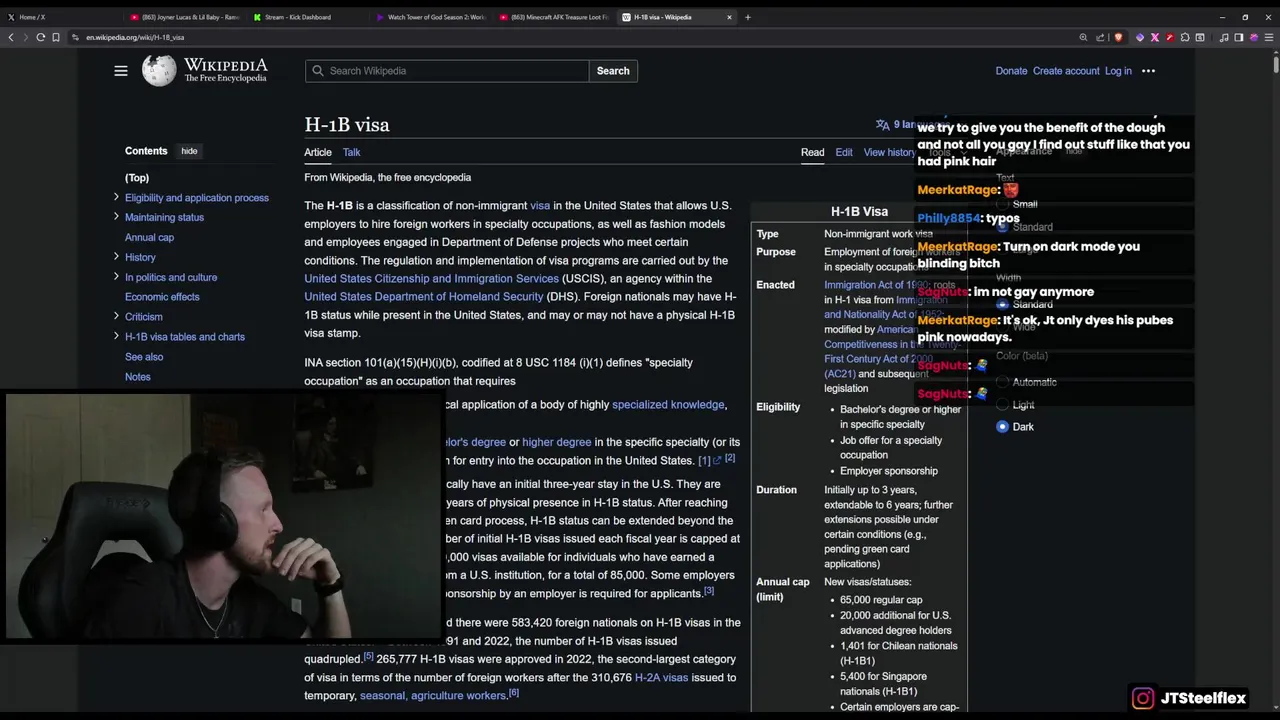Click the external link icon after citation [1]
Screen dimensions: 1280x720
click(717, 461)
